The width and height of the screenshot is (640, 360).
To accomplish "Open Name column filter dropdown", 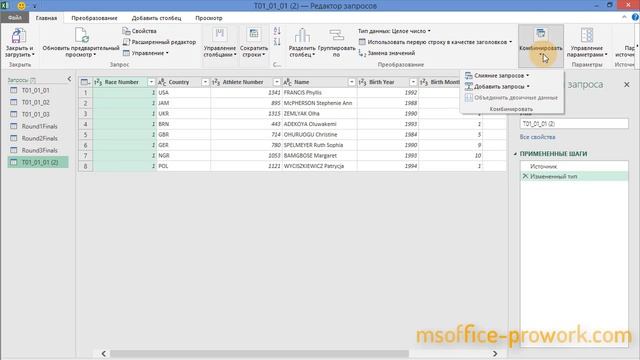I will coord(351,82).
